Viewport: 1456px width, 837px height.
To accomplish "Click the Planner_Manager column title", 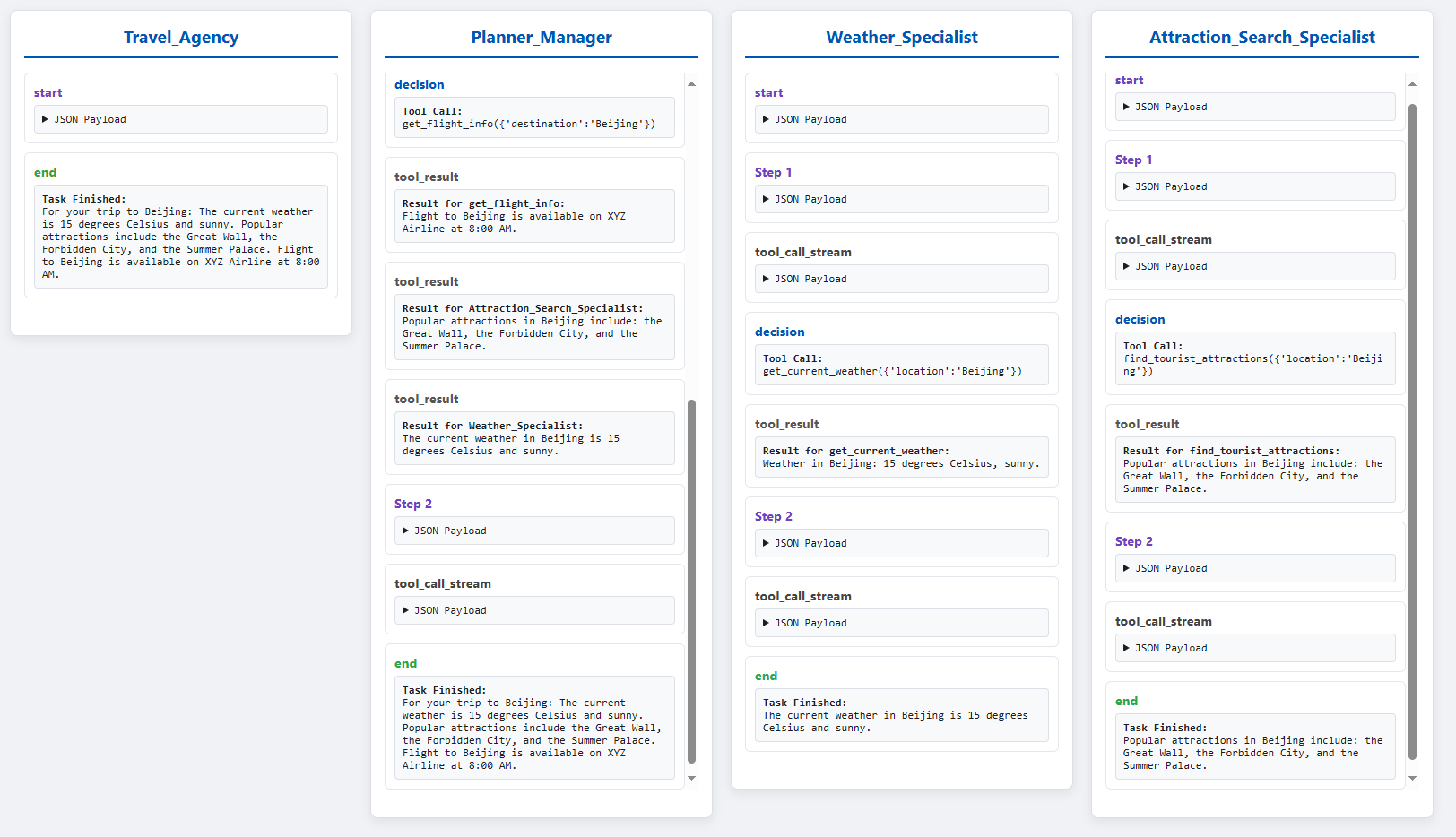I will click(x=542, y=37).
